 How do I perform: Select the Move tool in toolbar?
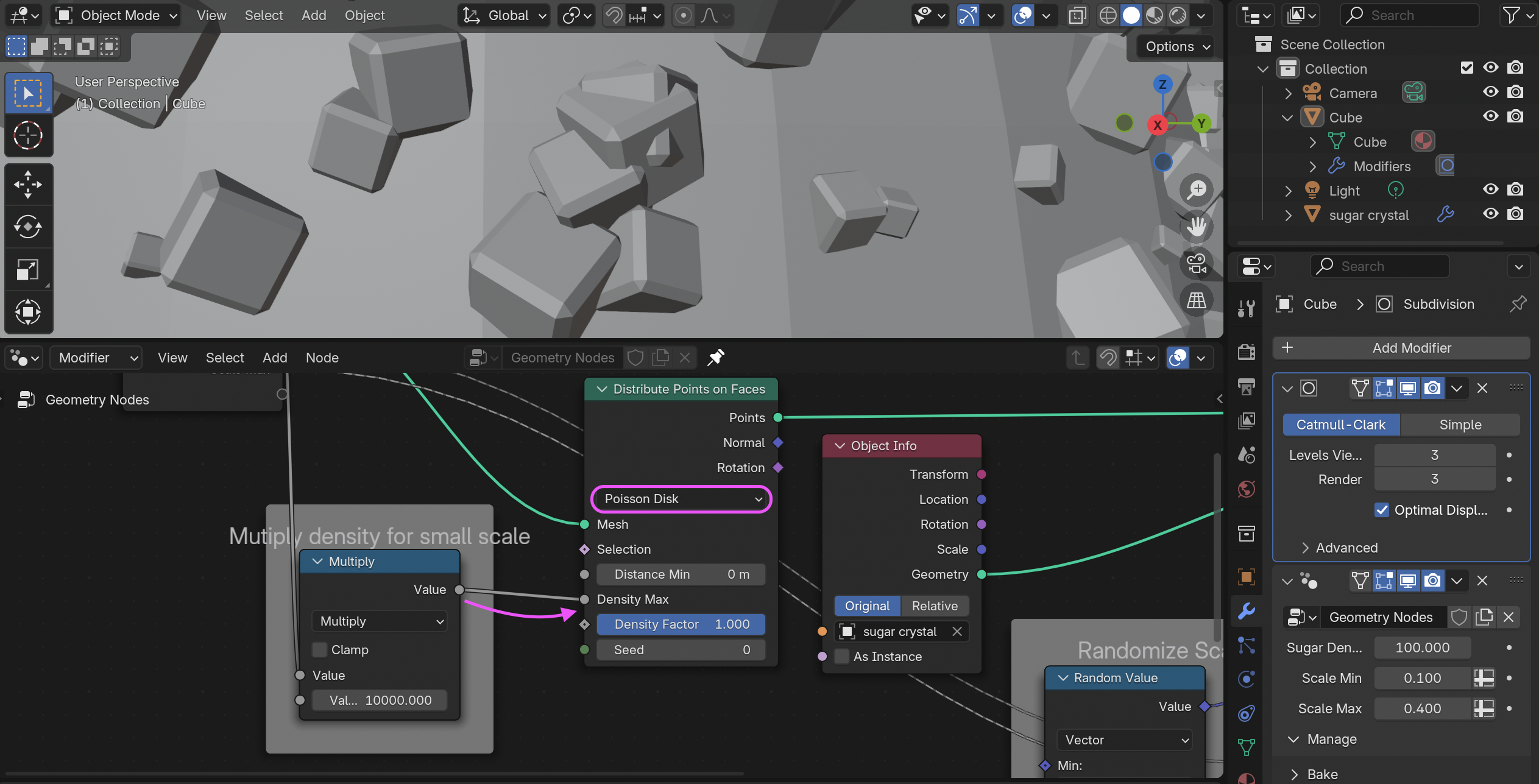point(28,185)
